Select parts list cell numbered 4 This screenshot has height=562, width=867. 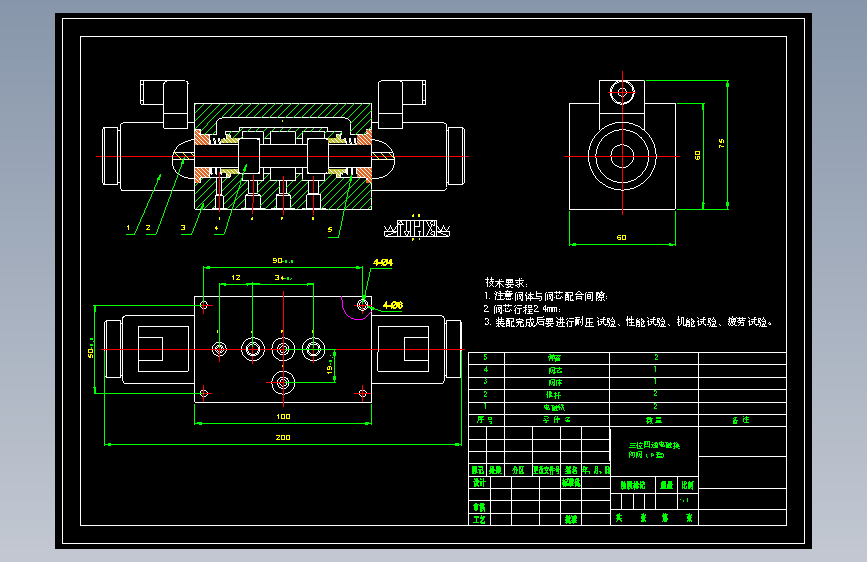pyautogui.click(x=486, y=370)
